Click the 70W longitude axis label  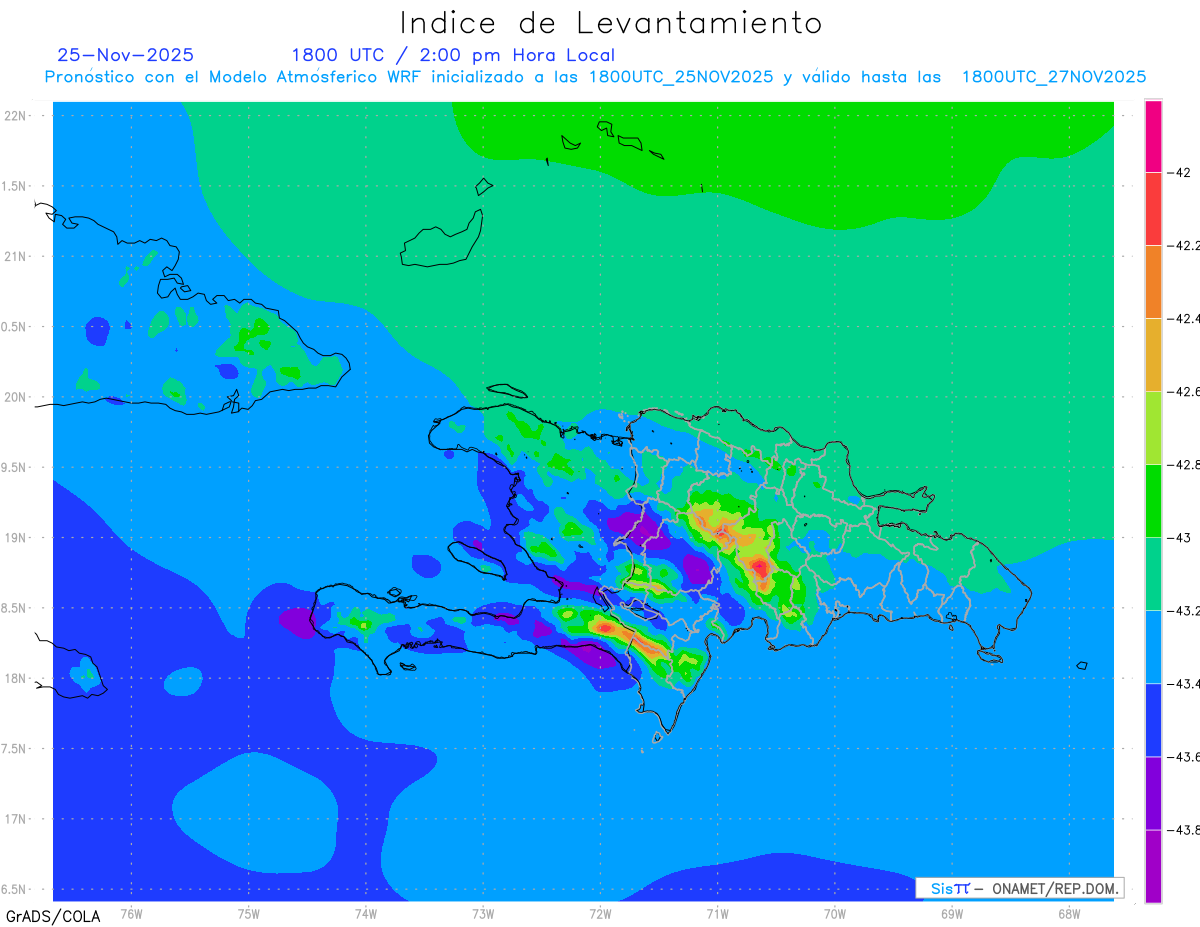pos(834,913)
